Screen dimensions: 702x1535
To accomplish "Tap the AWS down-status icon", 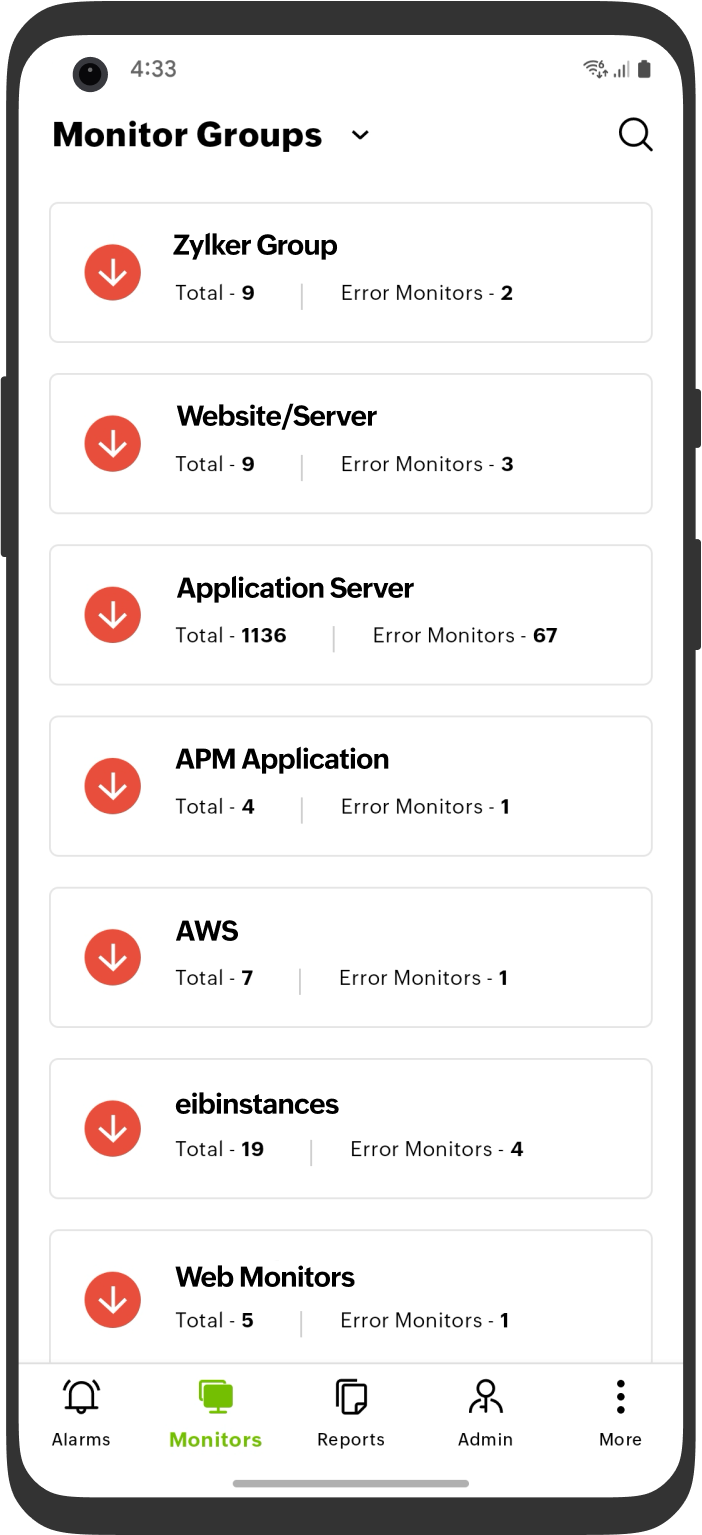I will pos(113,957).
